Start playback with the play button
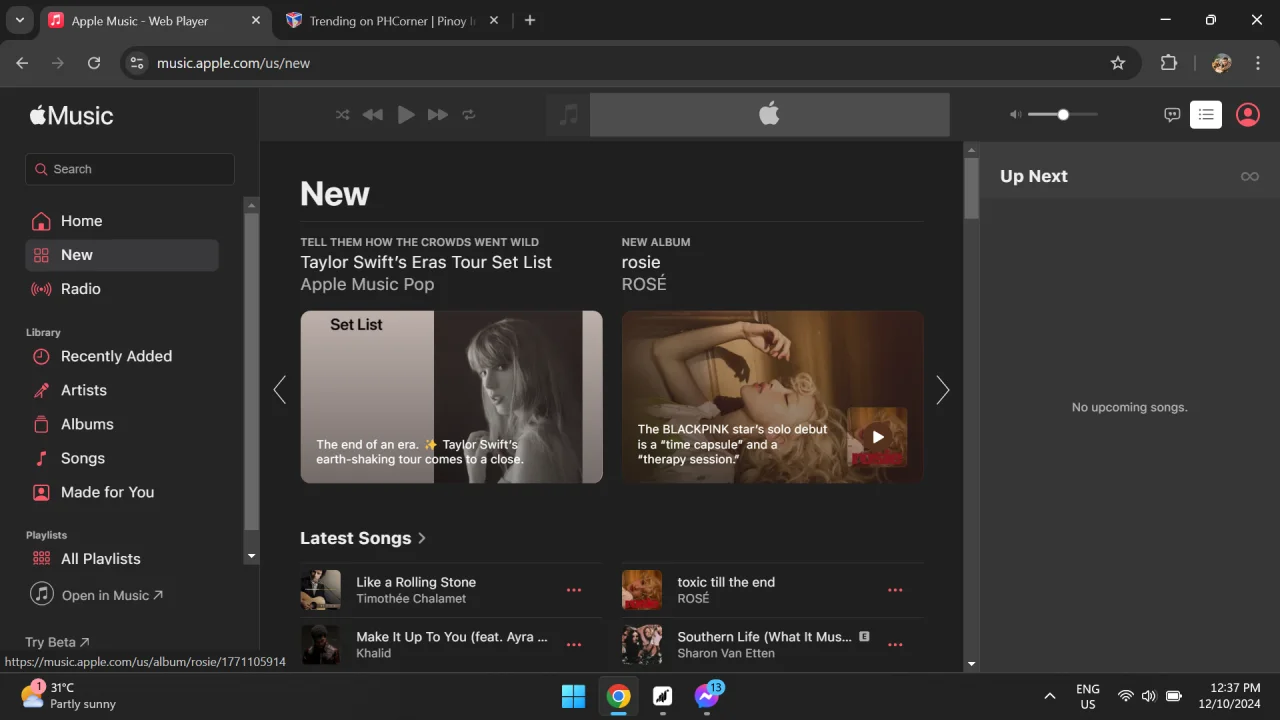The height and width of the screenshot is (720, 1280). (x=405, y=115)
